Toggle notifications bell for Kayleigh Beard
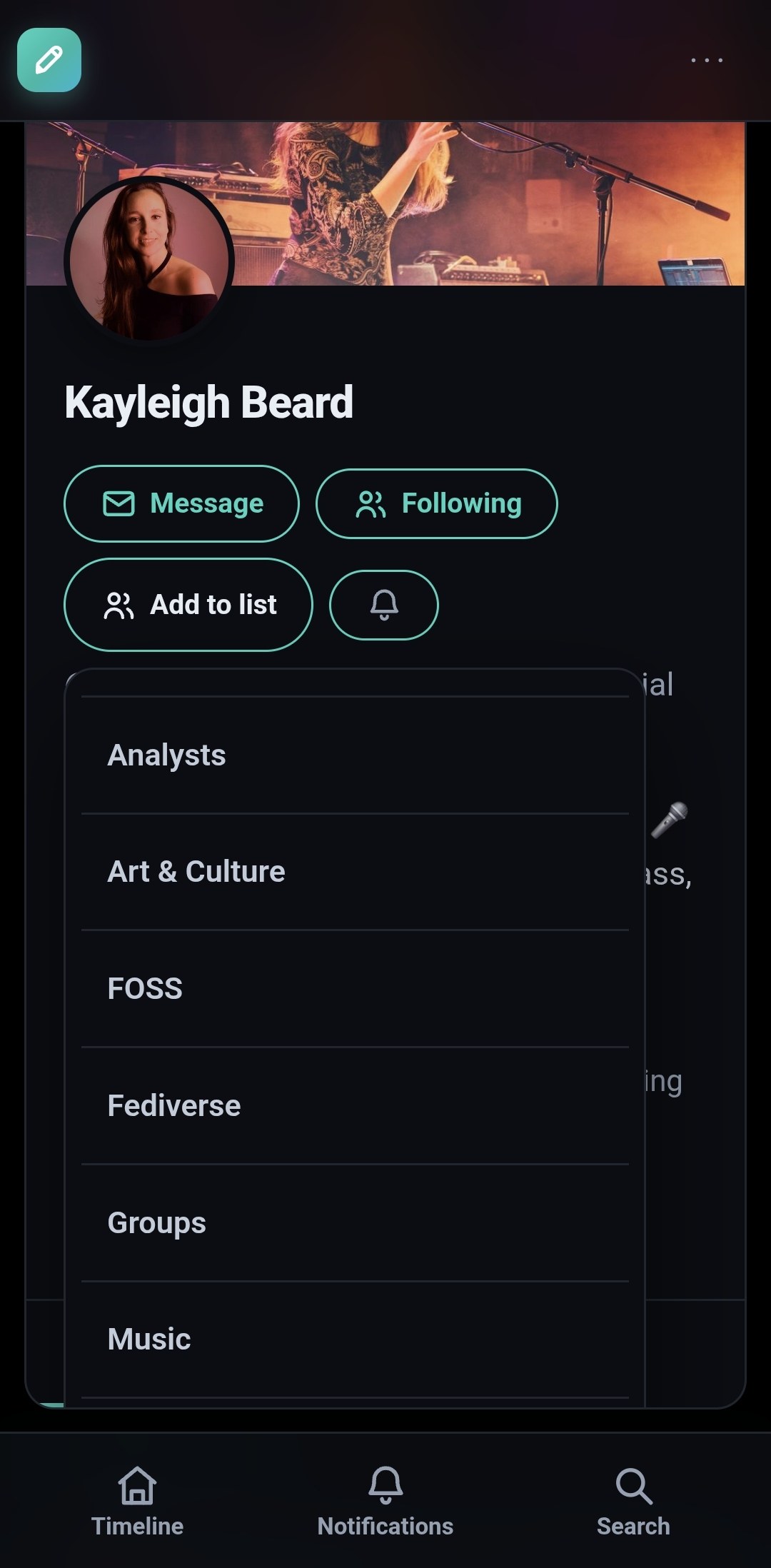Viewport: 771px width, 1568px height. point(384,605)
